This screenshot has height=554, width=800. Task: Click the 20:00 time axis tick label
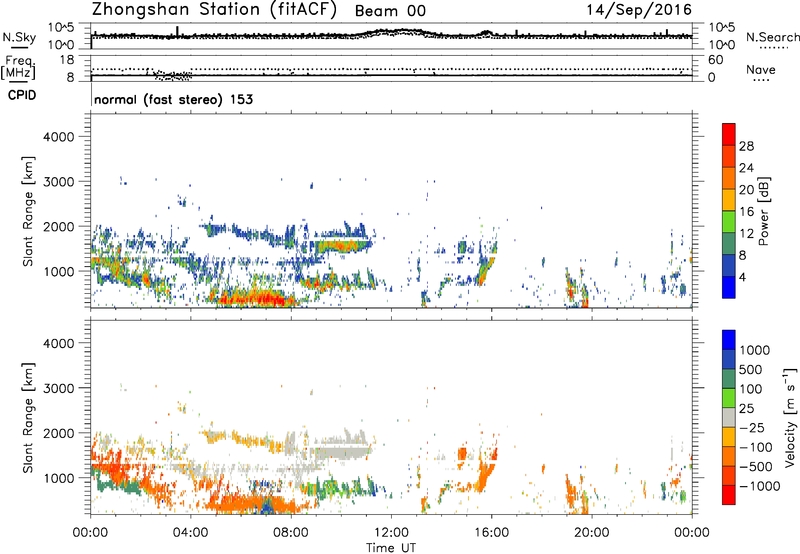(591, 533)
